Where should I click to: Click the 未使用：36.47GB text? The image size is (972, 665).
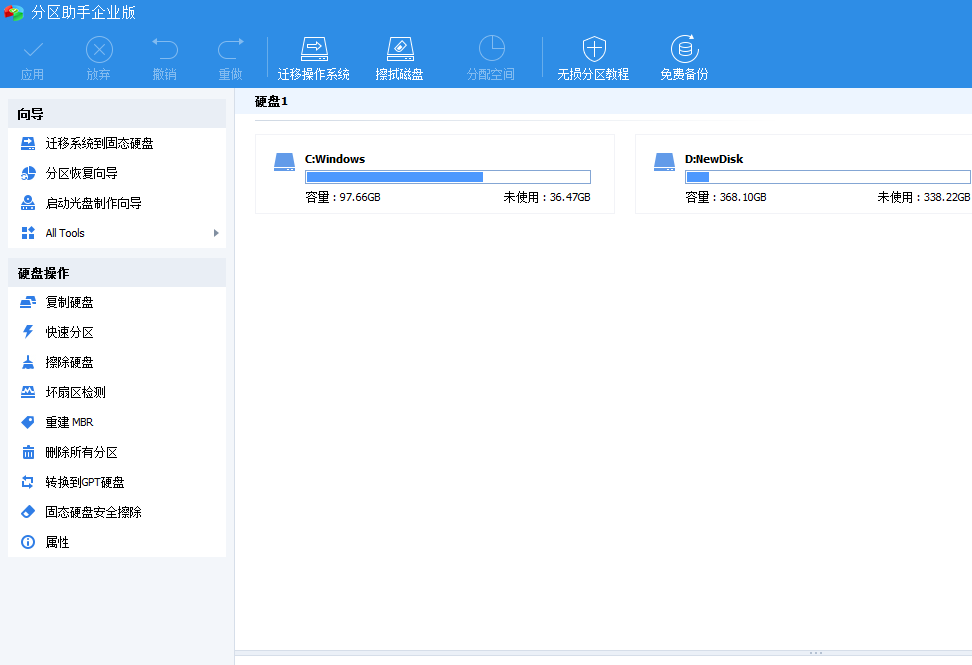pyautogui.click(x=547, y=197)
